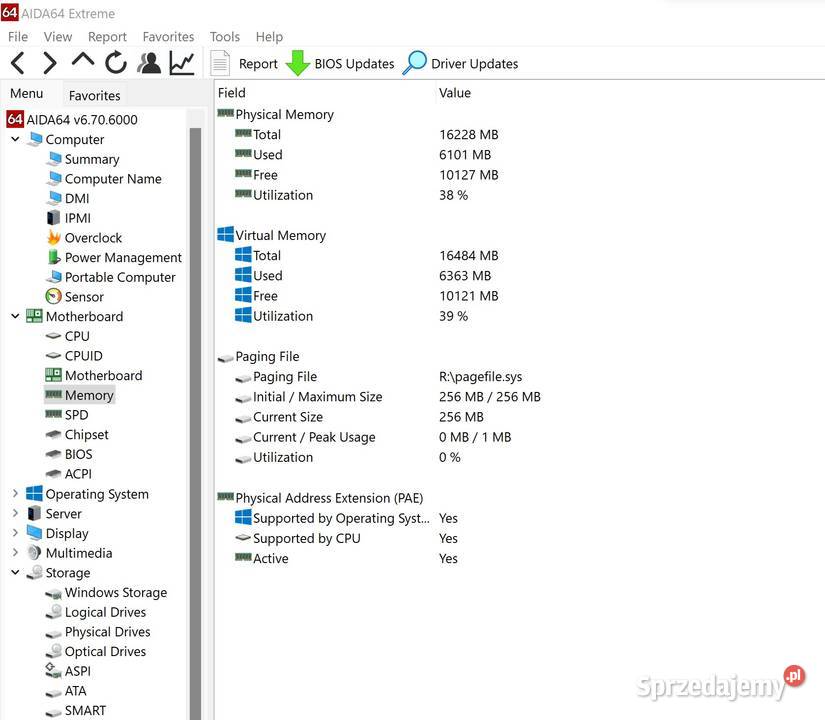Open the graph chart toolbar icon
825x720 pixels.
click(x=182, y=63)
